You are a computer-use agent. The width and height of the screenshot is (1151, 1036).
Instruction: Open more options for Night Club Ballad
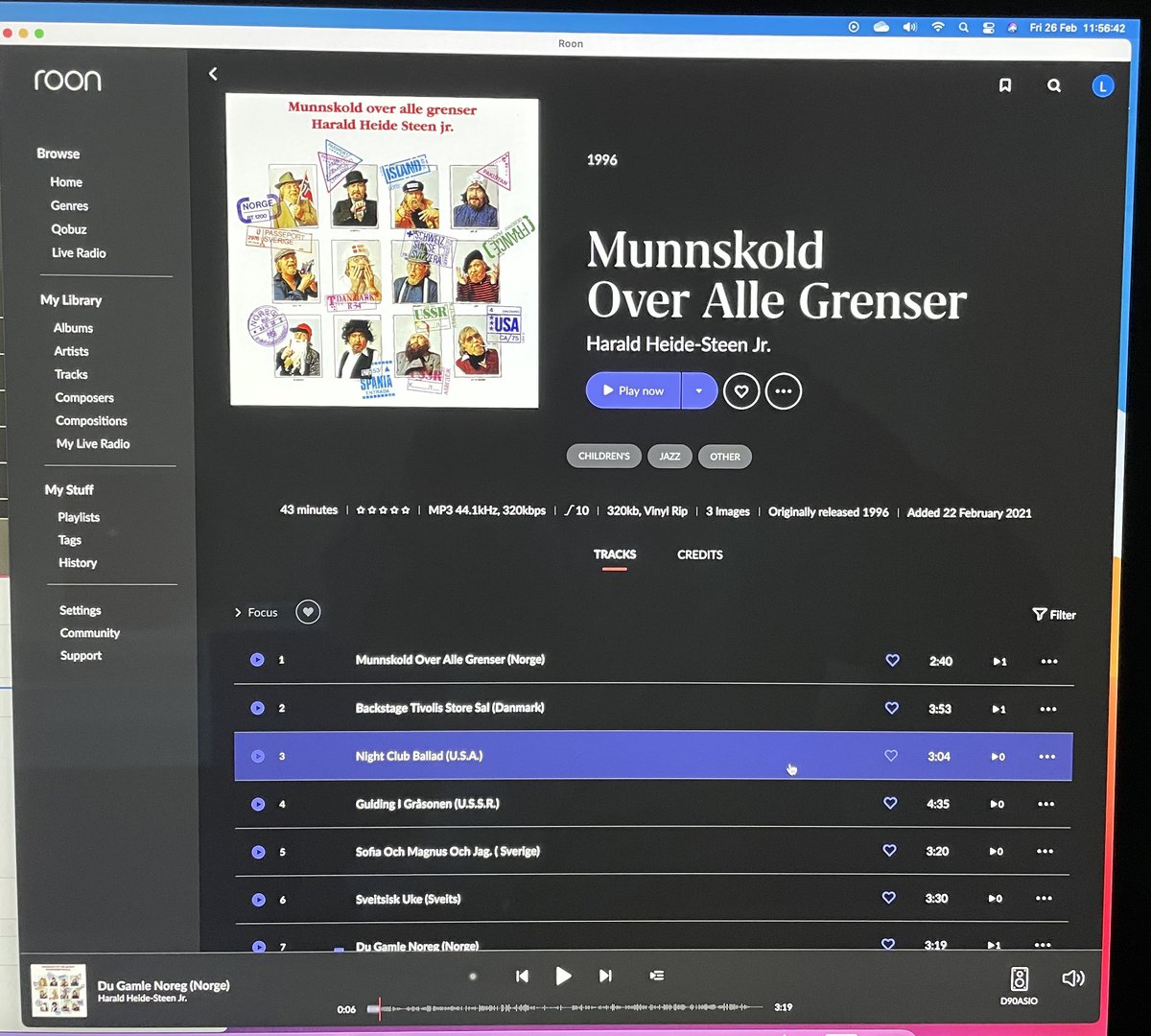[1046, 757]
